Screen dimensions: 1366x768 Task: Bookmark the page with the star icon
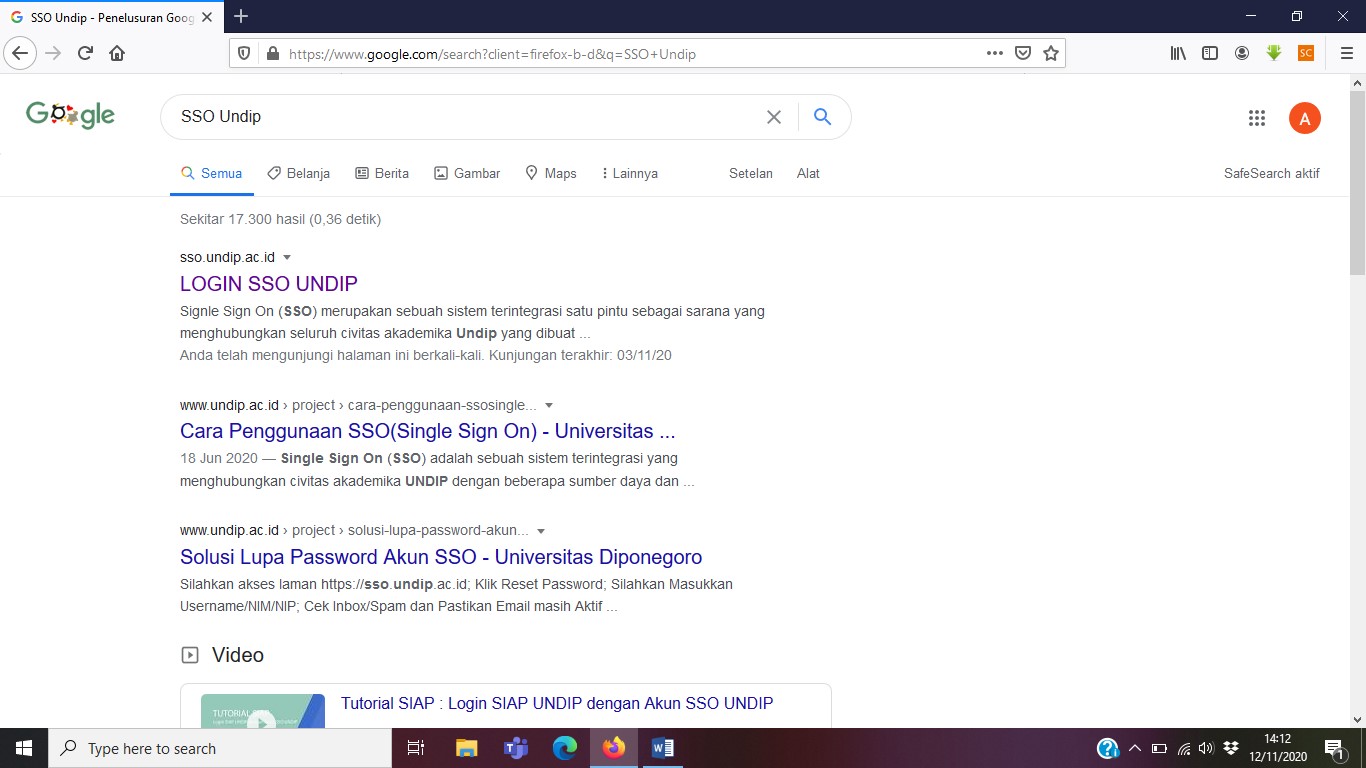(x=1051, y=52)
